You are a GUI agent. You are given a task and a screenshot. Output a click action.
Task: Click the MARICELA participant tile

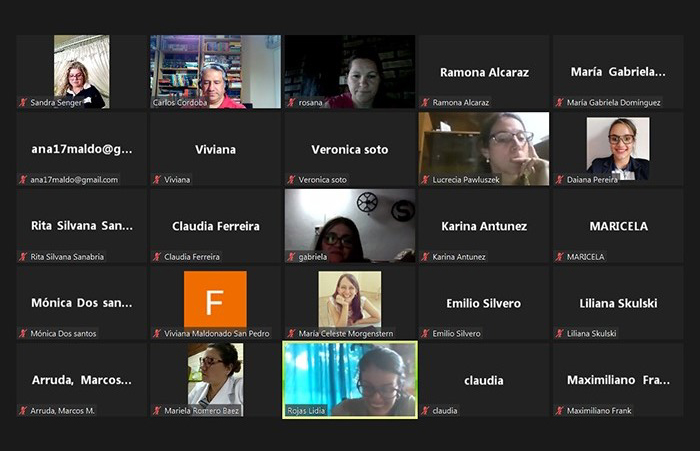(618, 226)
